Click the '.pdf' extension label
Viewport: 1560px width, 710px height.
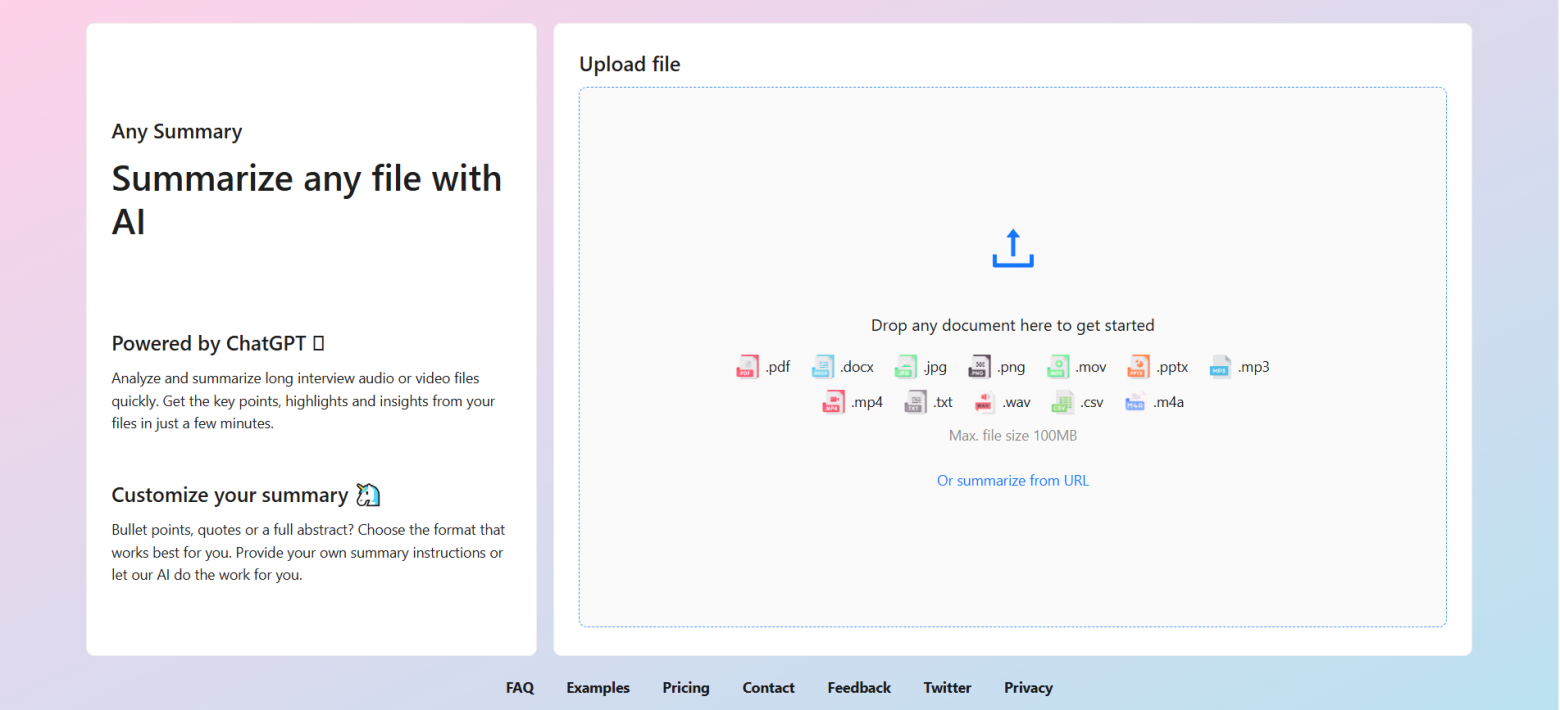tap(778, 367)
